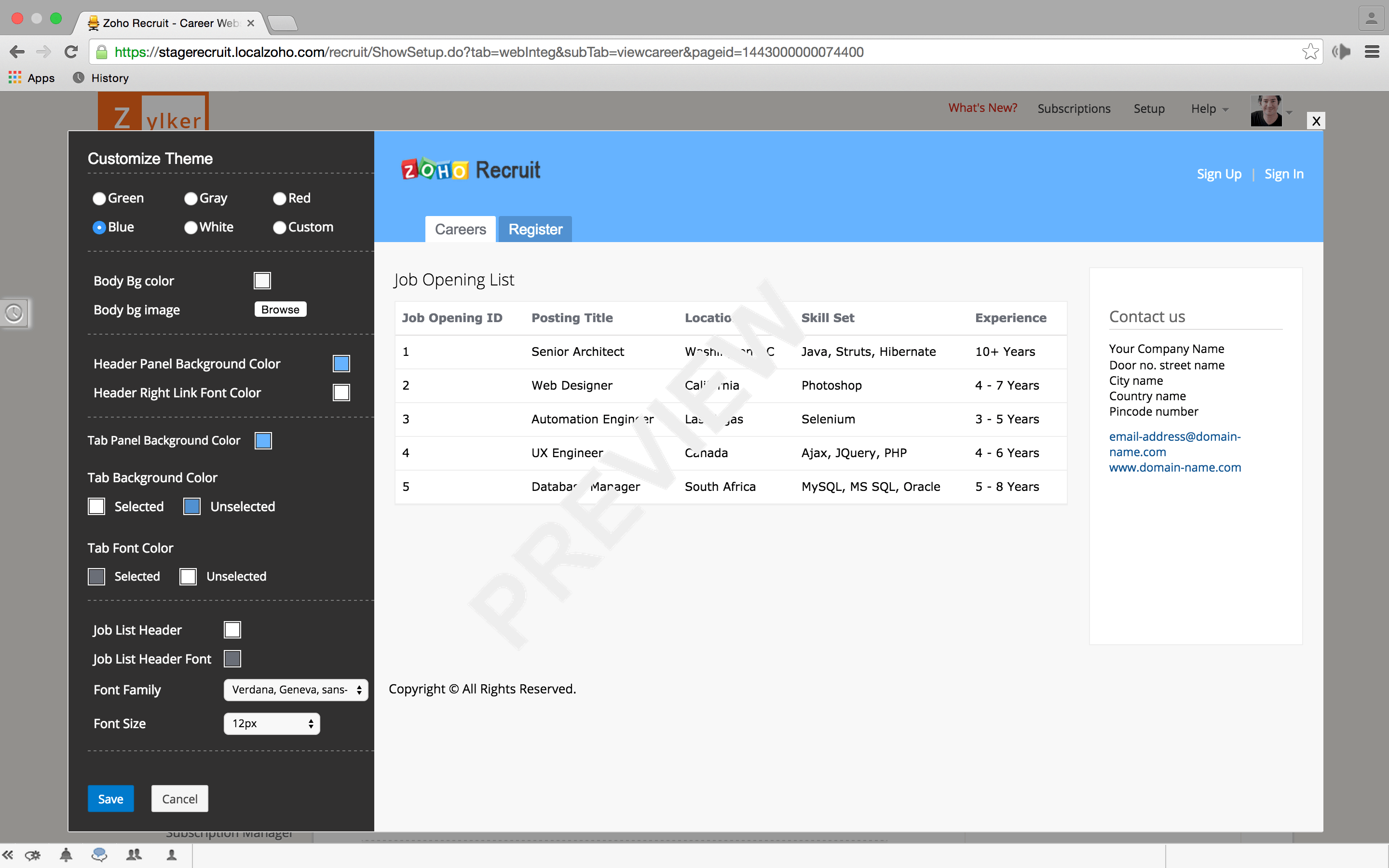Click the email-address@domain-name.com link
The width and height of the screenshot is (1389, 868).
1174,444
